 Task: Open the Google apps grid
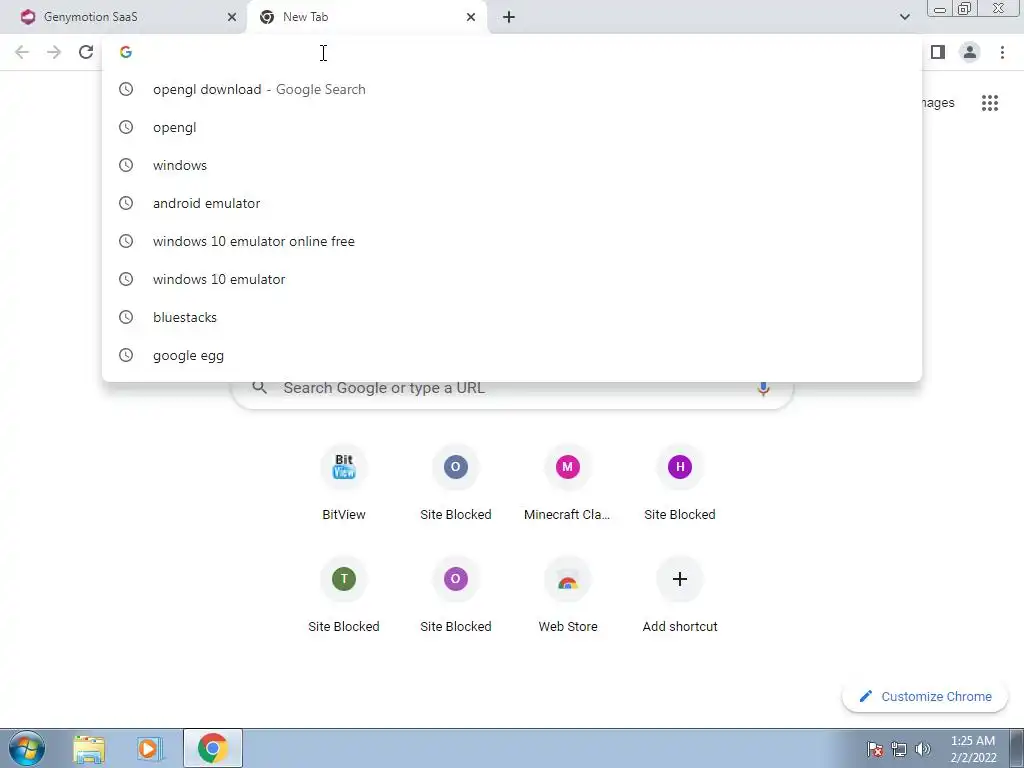click(x=990, y=103)
